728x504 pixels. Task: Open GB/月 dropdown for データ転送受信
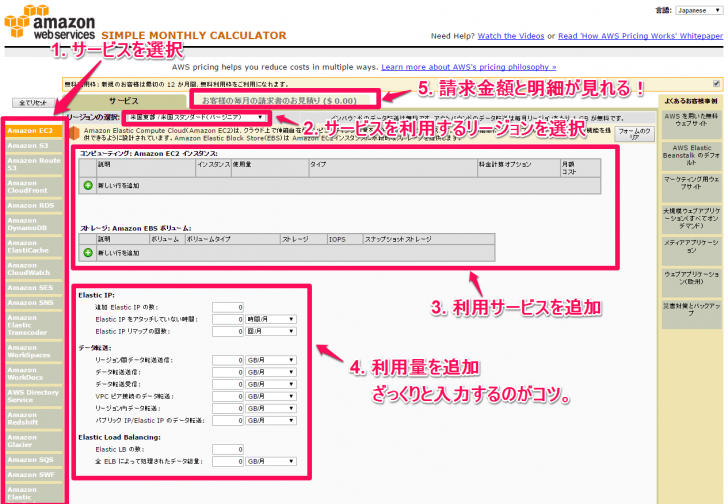click(x=271, y=384)
